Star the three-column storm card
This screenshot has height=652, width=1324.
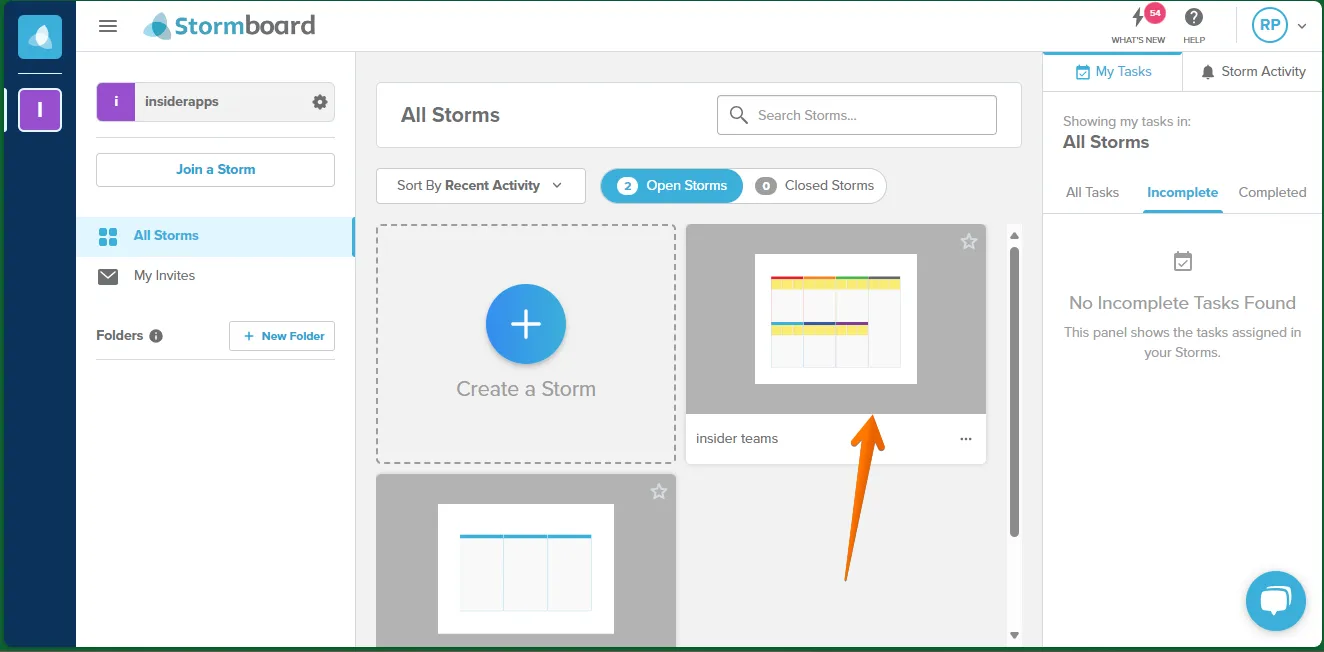[x=658, y=492]
